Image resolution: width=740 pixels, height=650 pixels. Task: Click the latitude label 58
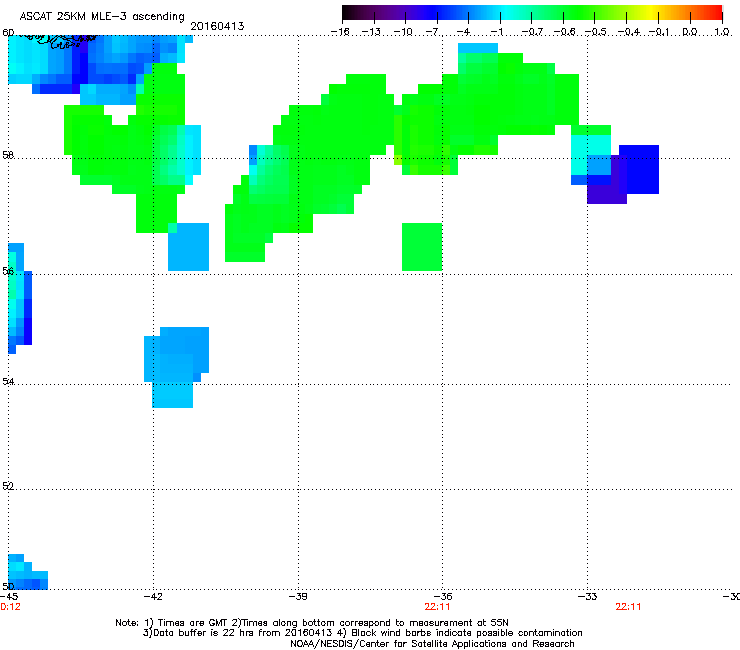click(8, 155)
